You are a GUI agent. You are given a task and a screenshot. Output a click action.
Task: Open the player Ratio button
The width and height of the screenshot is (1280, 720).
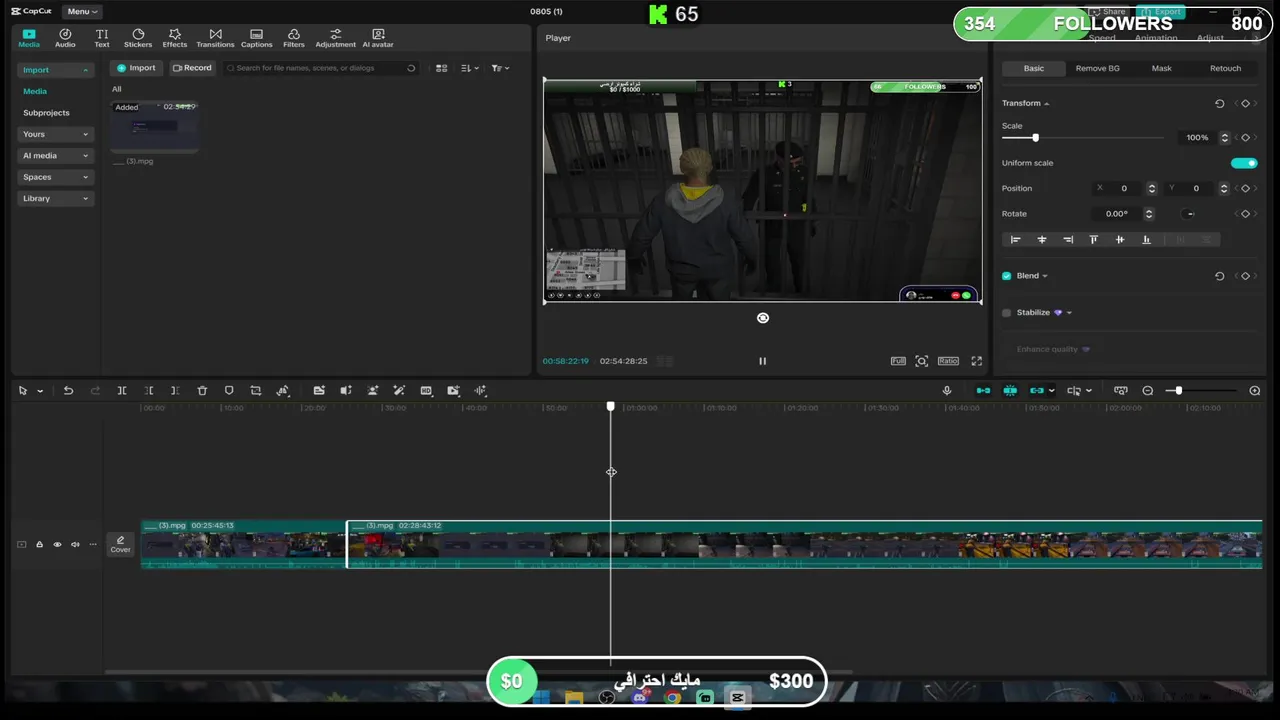point(948,361)
